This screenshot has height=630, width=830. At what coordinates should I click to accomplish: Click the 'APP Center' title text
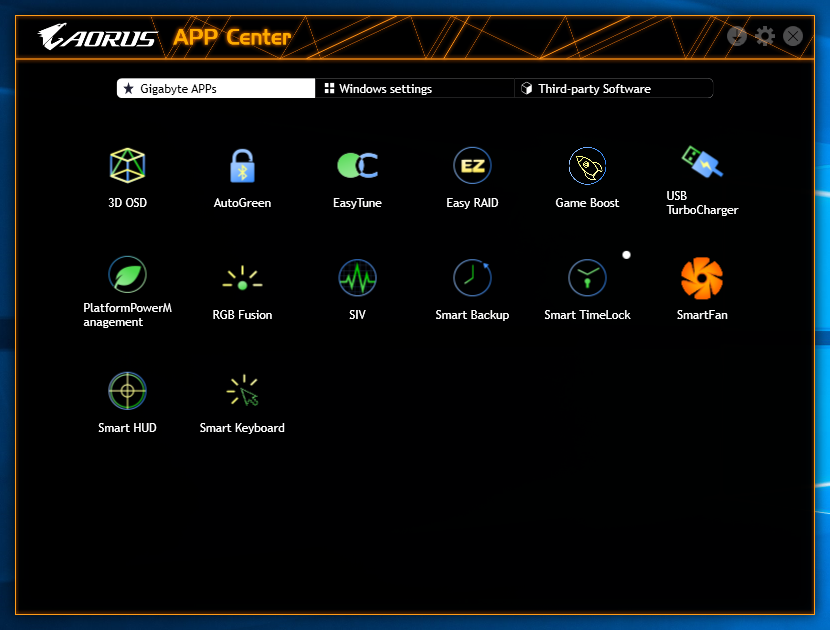[x=232, y=37]
